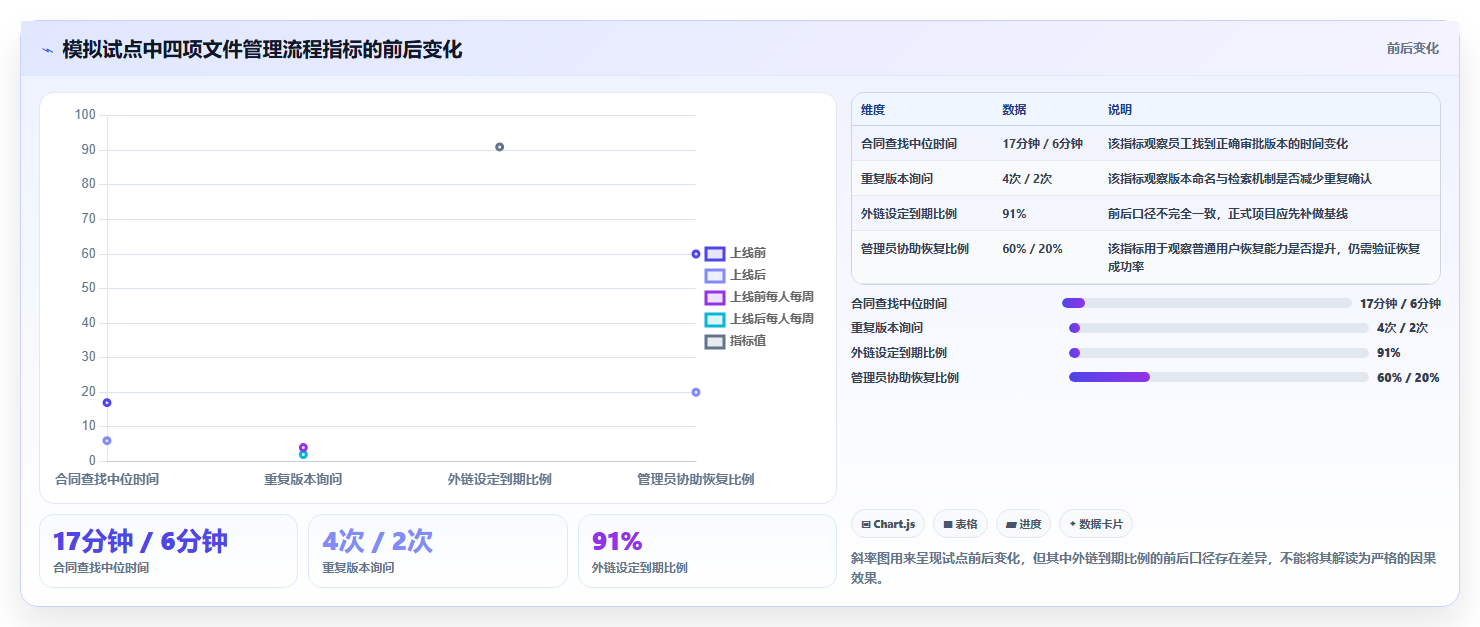Click the 说明 column header

click(1120, 110)
